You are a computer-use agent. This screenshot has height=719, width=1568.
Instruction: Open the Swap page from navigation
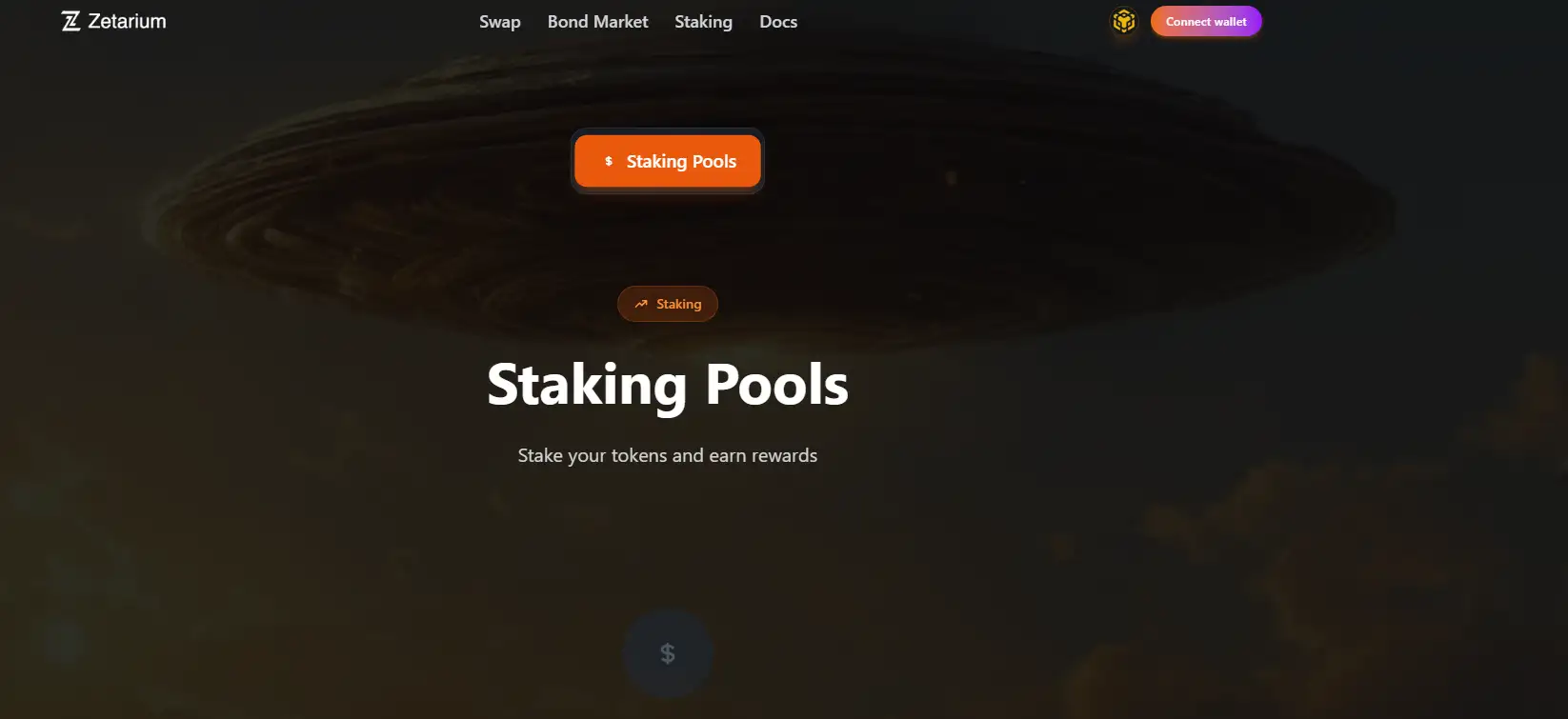point(500,21)
